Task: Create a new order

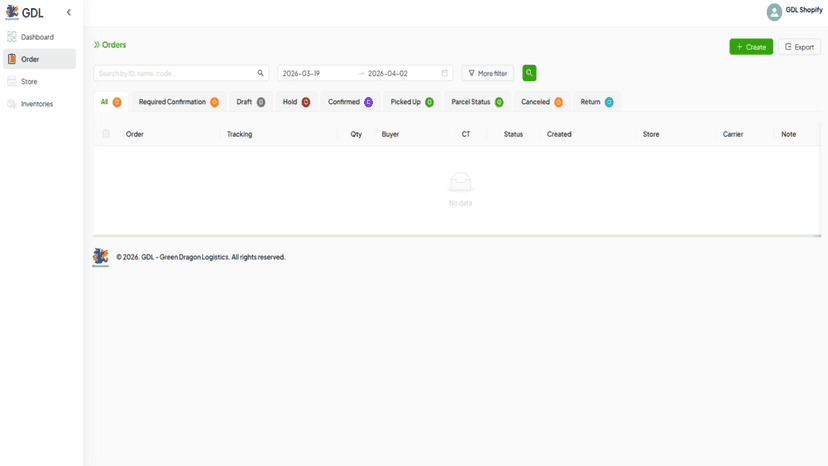Action: click(x=751, y=46)
